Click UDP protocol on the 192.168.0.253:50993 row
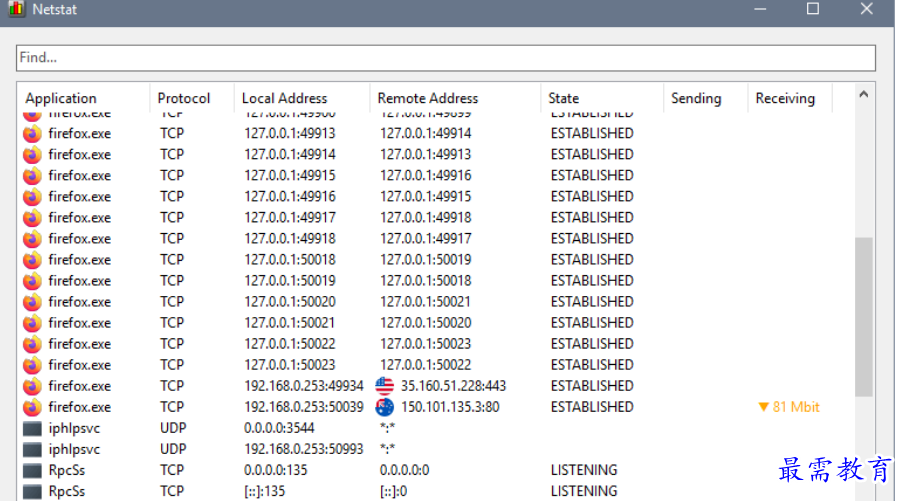The width and height of the screenshot is (900, 501). (173, 449)
